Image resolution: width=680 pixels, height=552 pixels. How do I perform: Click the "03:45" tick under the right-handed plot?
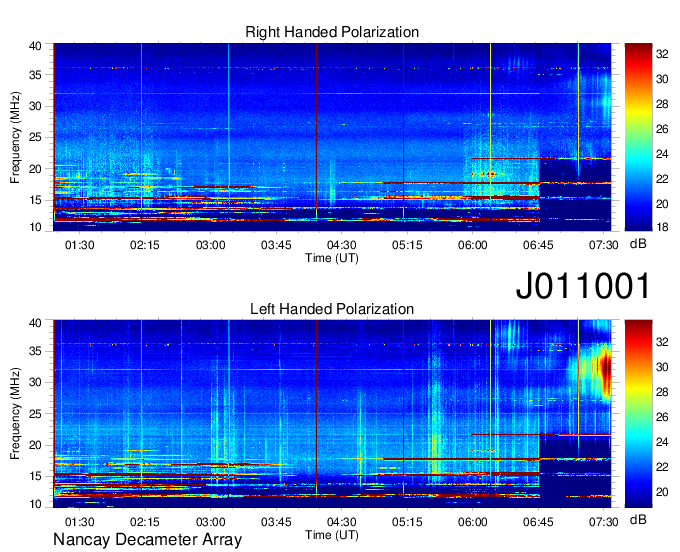click(x=276, y=245)
